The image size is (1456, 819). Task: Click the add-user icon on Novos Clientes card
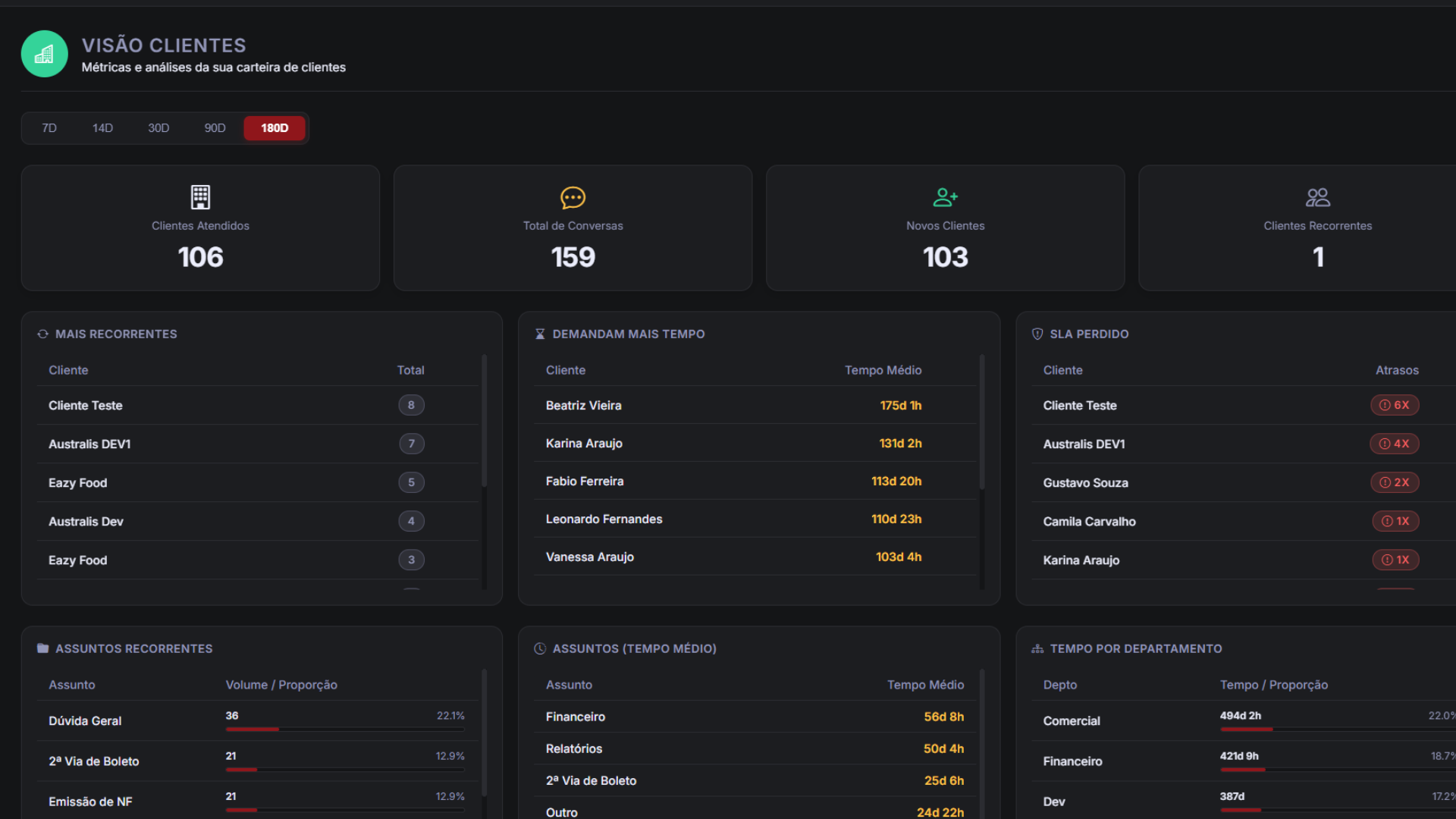(946, 197)
